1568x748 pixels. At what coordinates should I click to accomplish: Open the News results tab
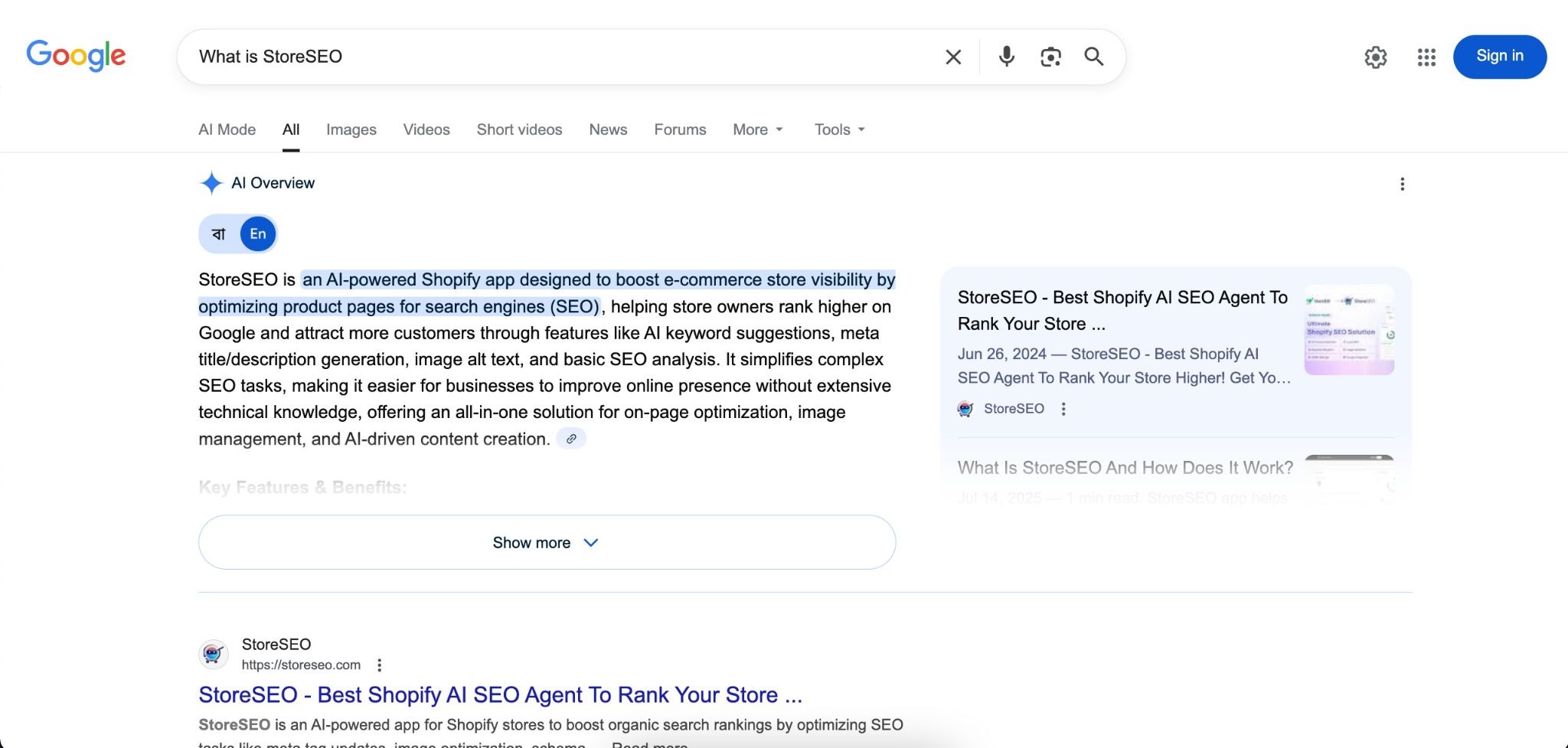click(607, 129)
